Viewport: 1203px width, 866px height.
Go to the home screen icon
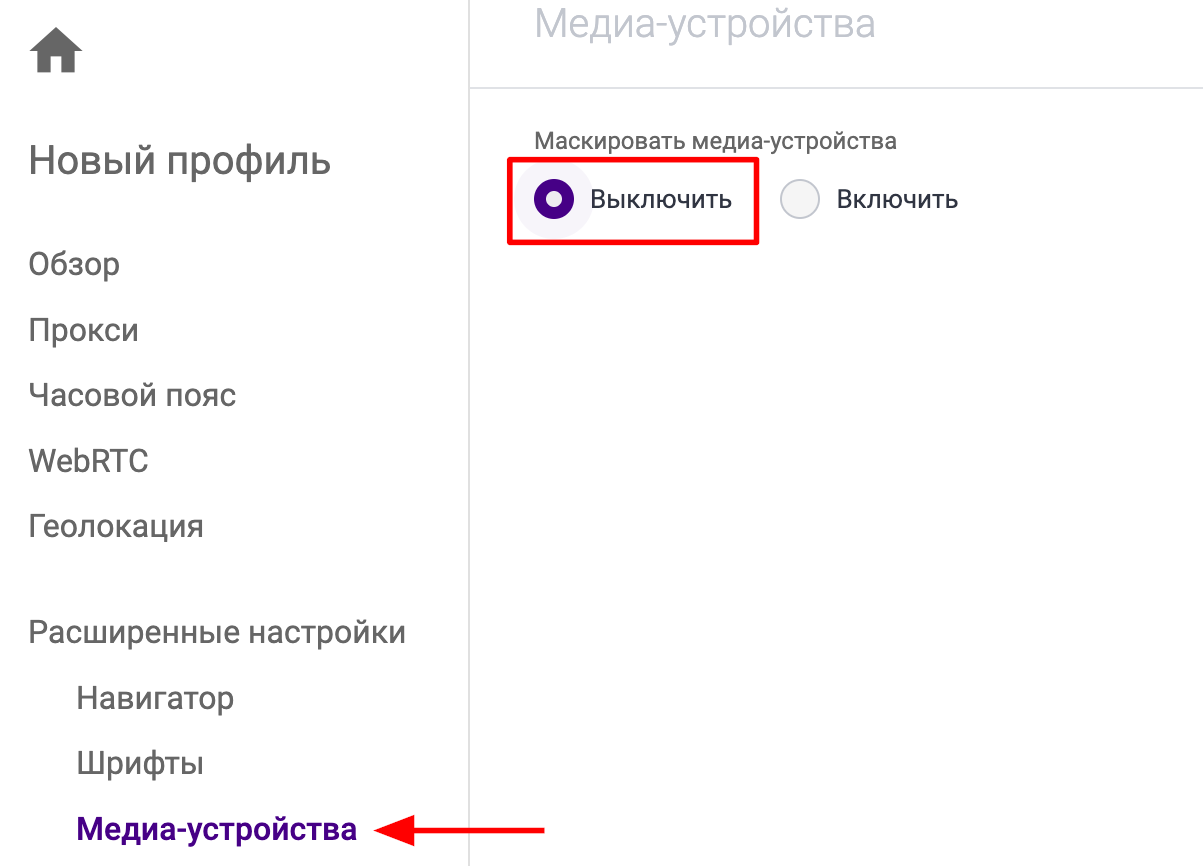point(56,51)
